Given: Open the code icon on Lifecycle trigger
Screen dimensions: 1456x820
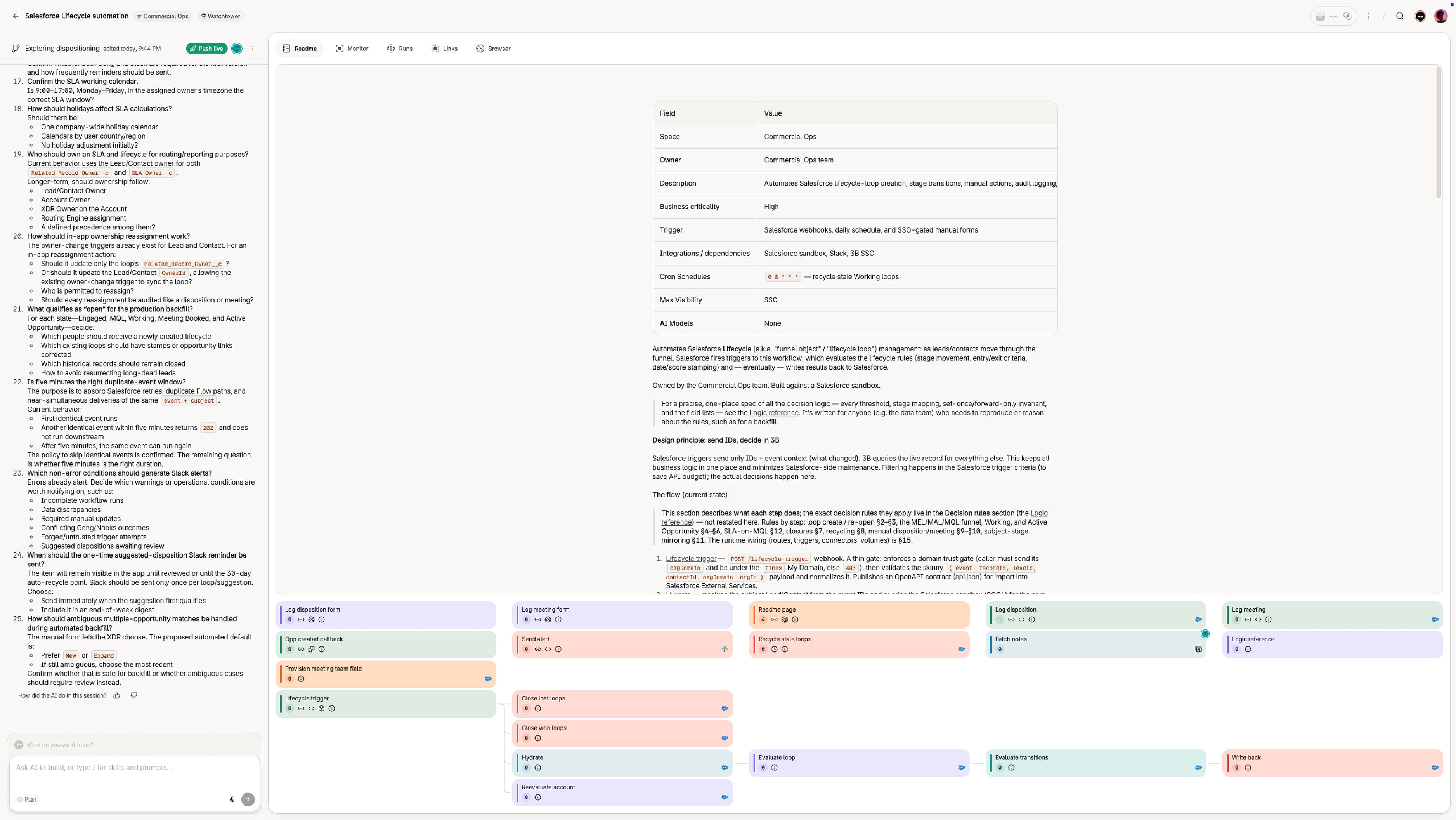Looking at the screenshot, I should tap(311, 709).
